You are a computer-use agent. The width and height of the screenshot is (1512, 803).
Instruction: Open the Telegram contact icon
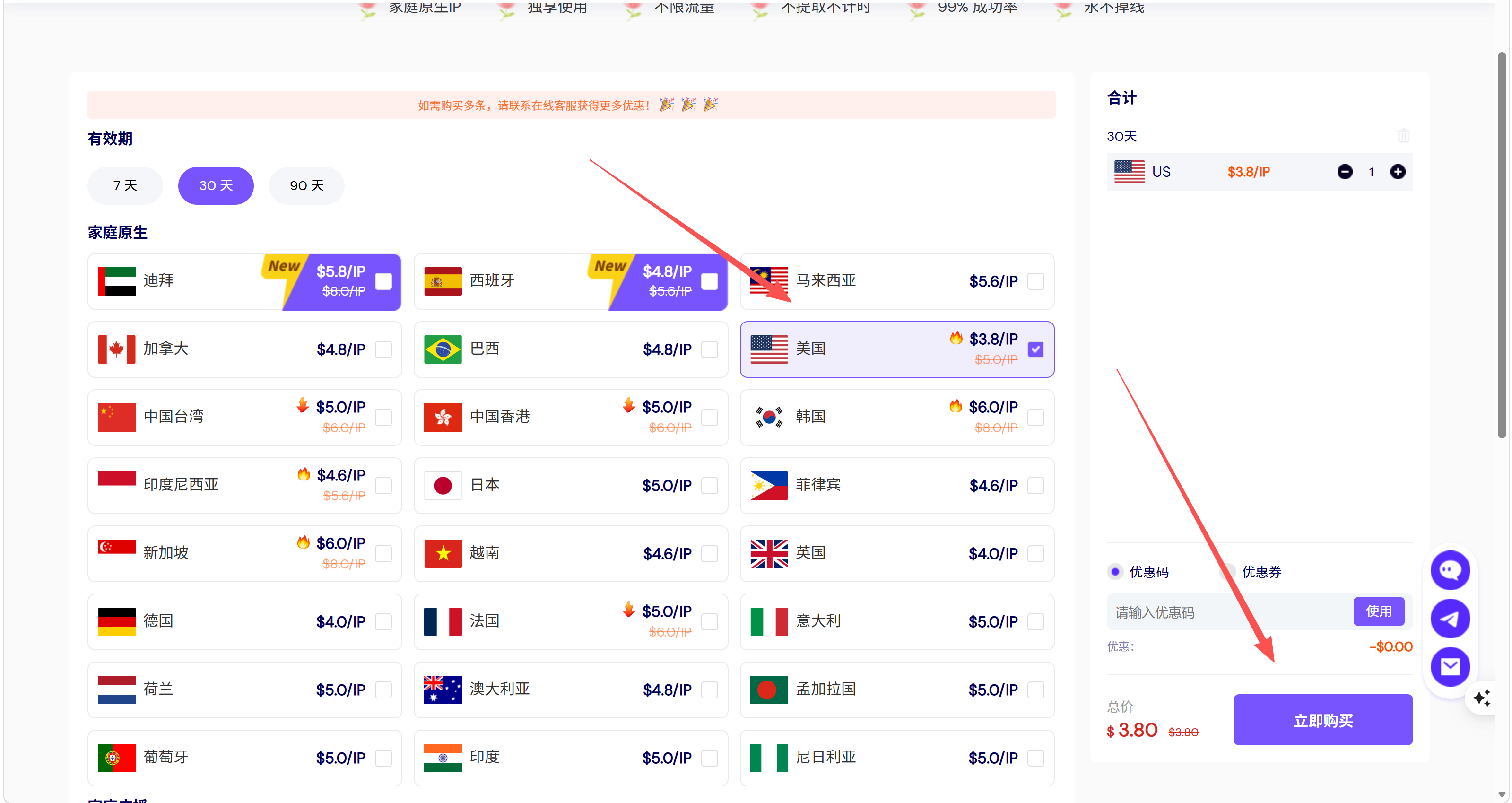pyautogui.click(x=1450, y=619)
